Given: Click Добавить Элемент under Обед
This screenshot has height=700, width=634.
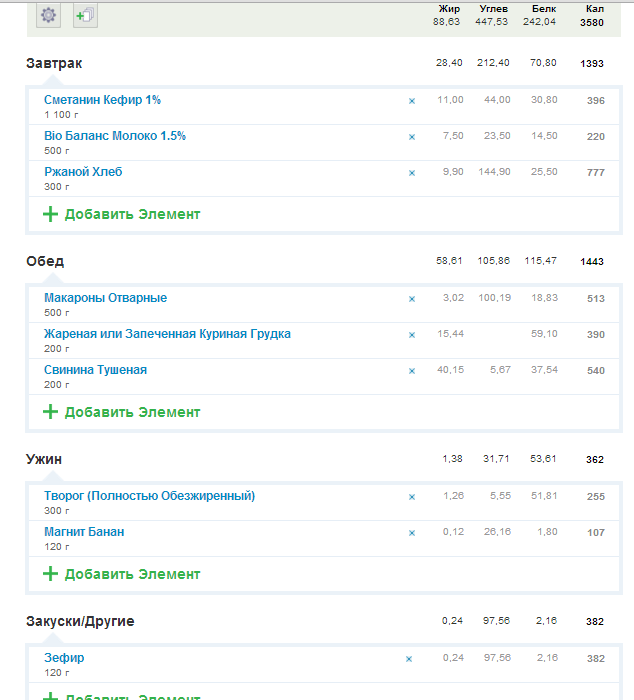Looking at the screenshot, I should click(x=122, y=412).
